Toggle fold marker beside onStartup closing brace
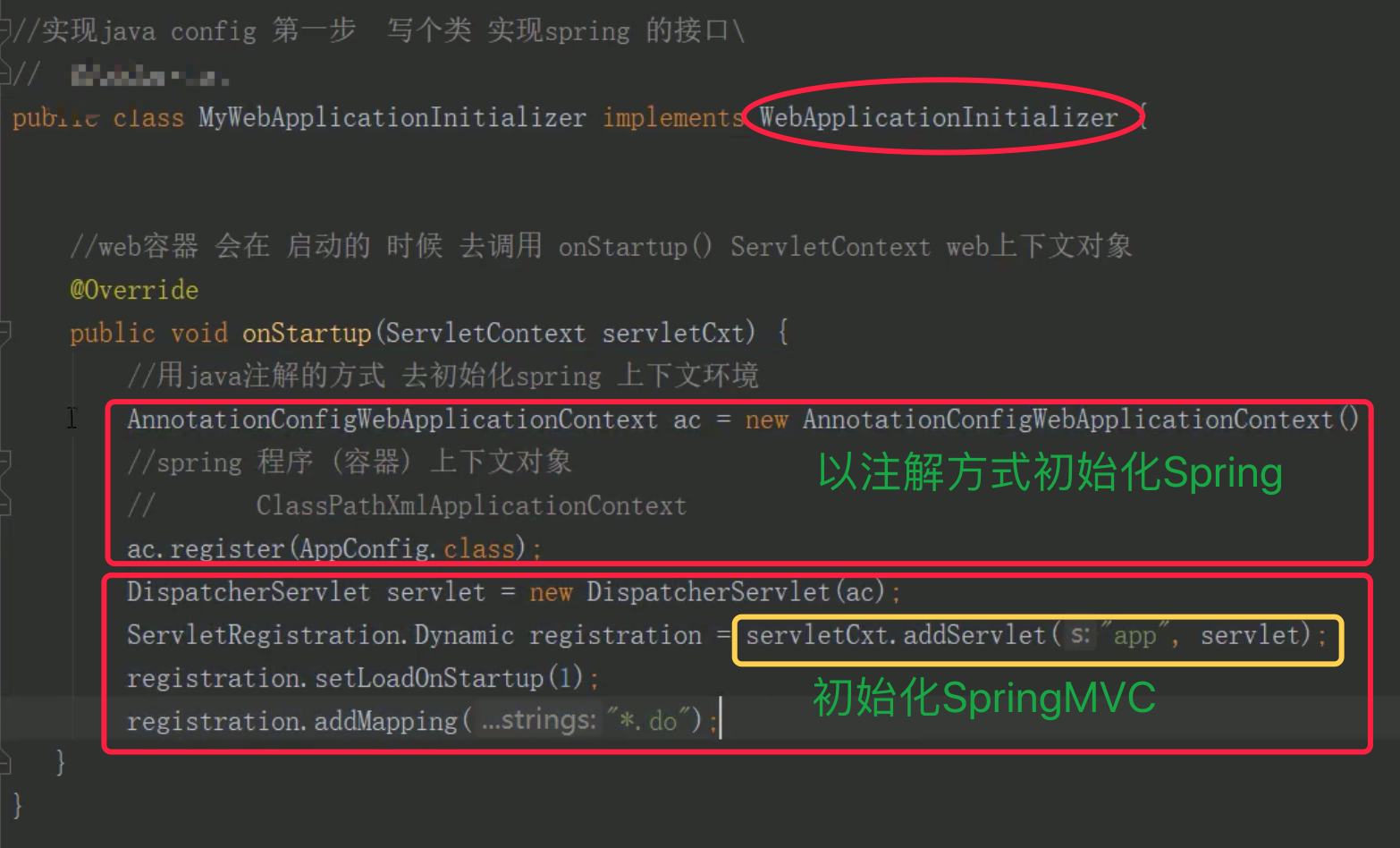Image resolution: width=1400 pixels, height=848 pixels. coord(5,762)
